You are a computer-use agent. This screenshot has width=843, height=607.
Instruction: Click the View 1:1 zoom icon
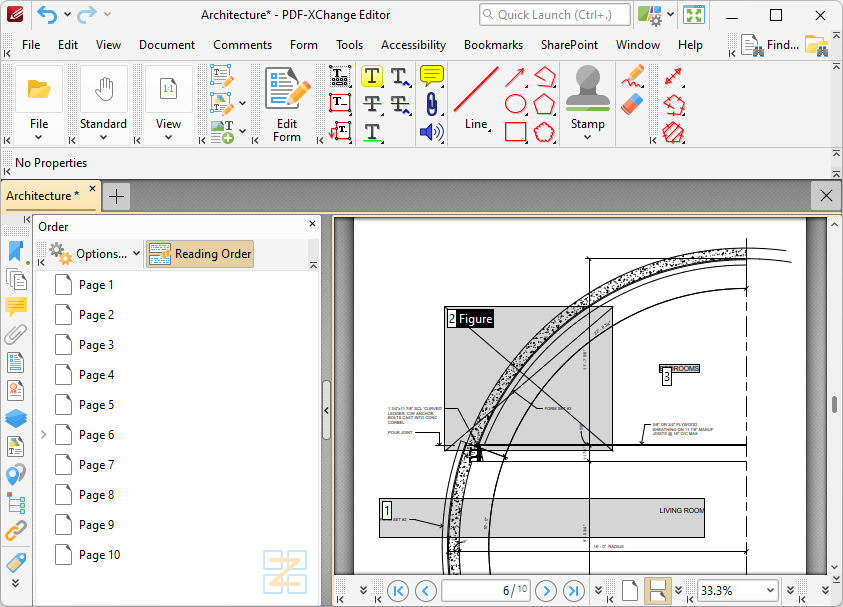coord(168,89)
